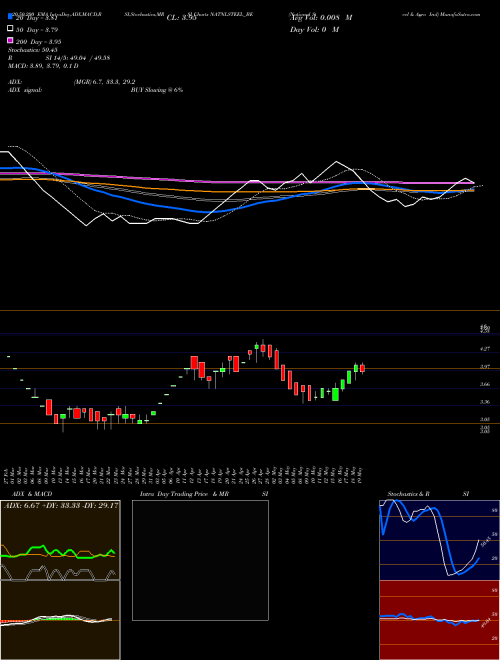Screen dimensions: 500x660
Task: Click the 'Avg Vol: 0.008 M' readout
Action: 321,18
